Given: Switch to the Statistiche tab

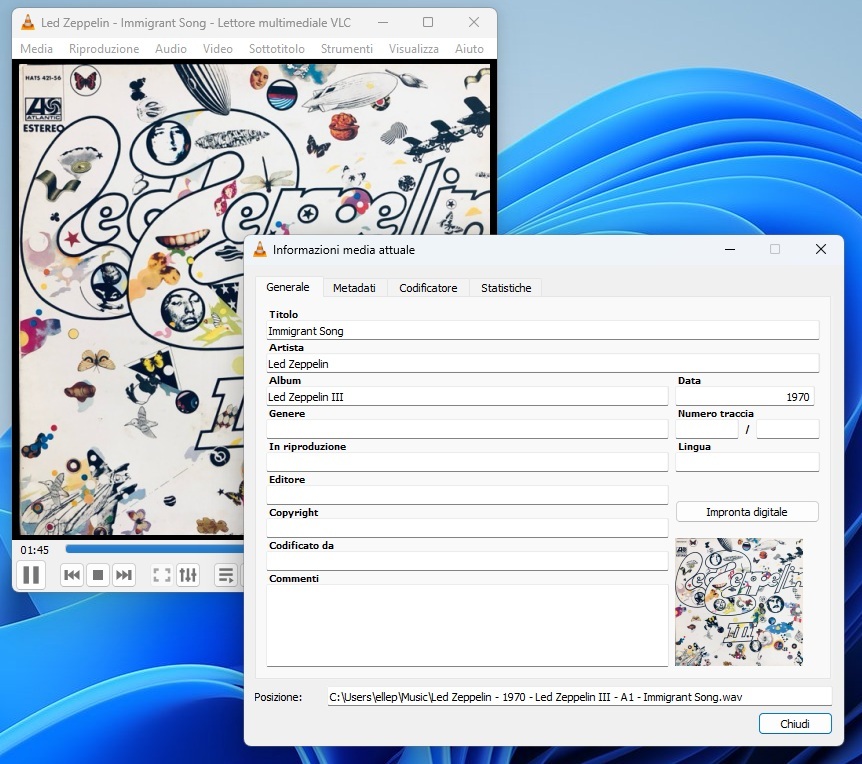Looking at the screenshot, I should point(506,288).
